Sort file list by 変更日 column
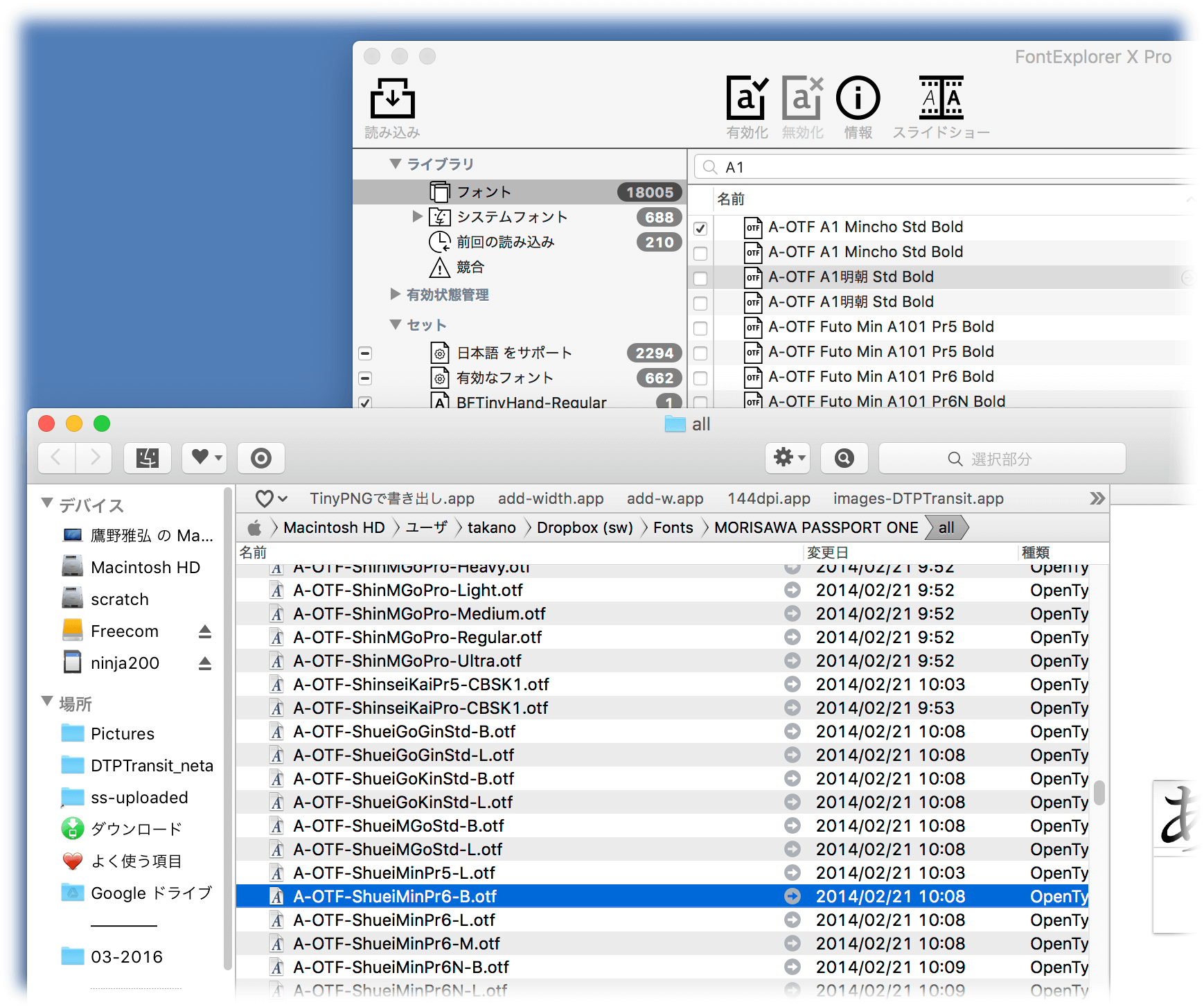The height and width of the screenshot is (1007, 1204). pyautogui.click(x=827, y=552)
